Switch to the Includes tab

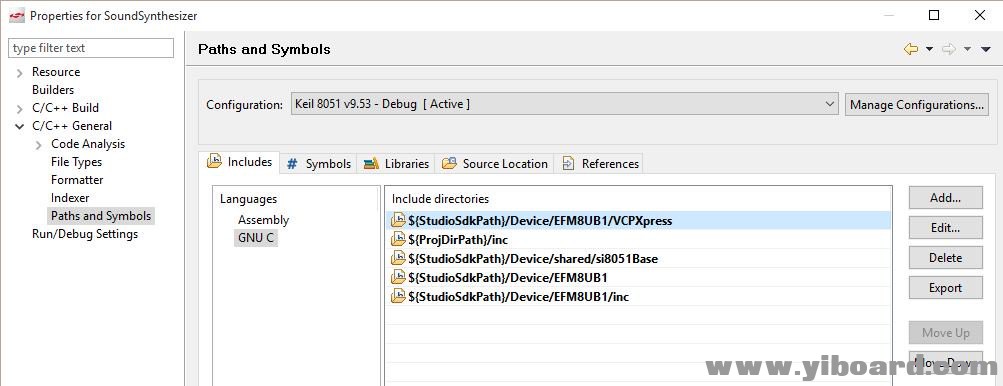point(240,162)
